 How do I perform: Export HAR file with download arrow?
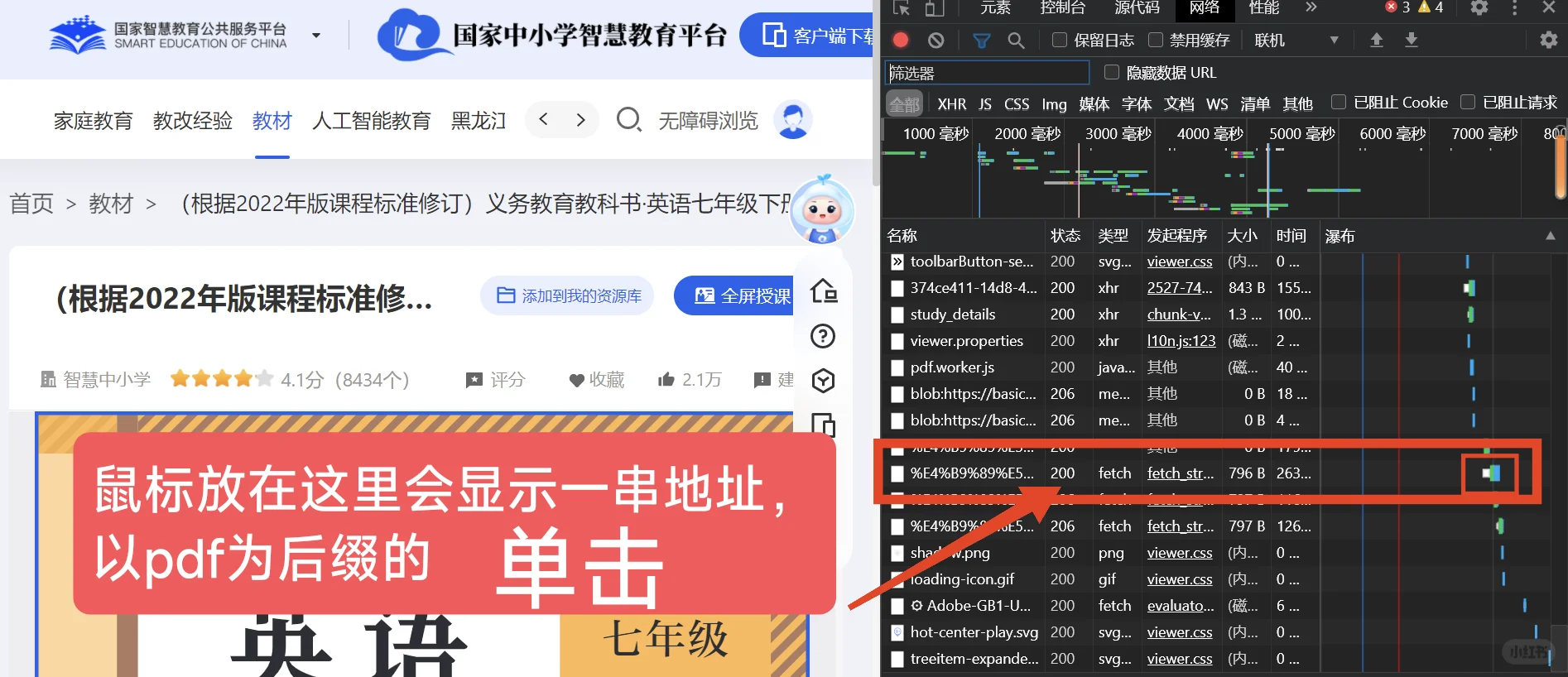(x=1412, y=40)
